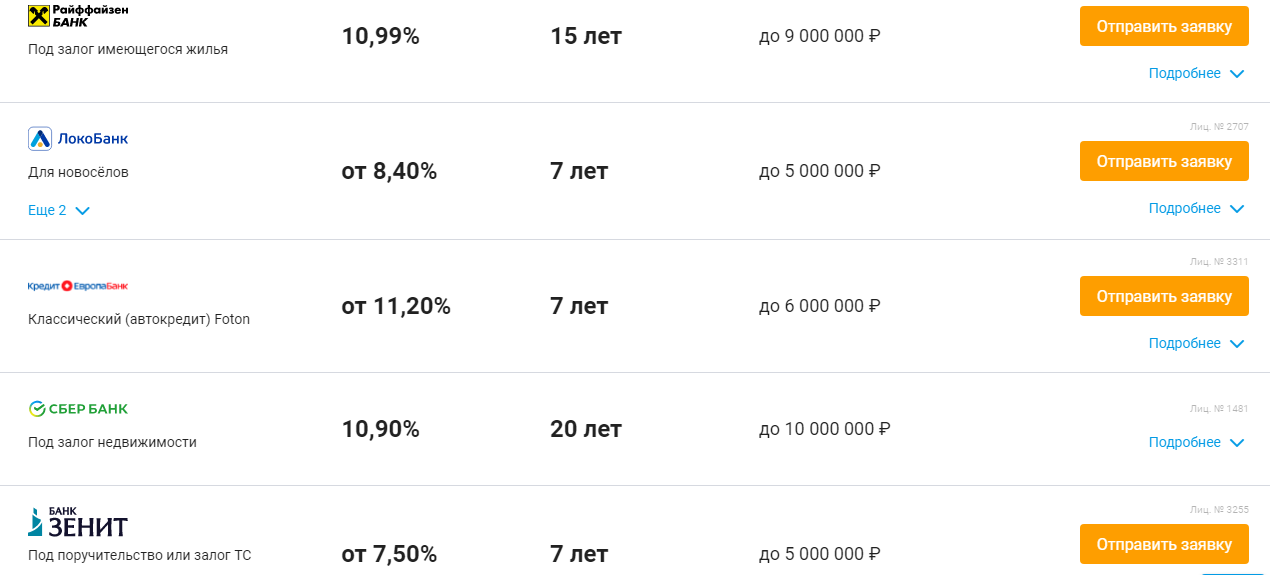
Task: Open 'Классический (автокредит) Foton' offer
Action: [x=139, y=319]
